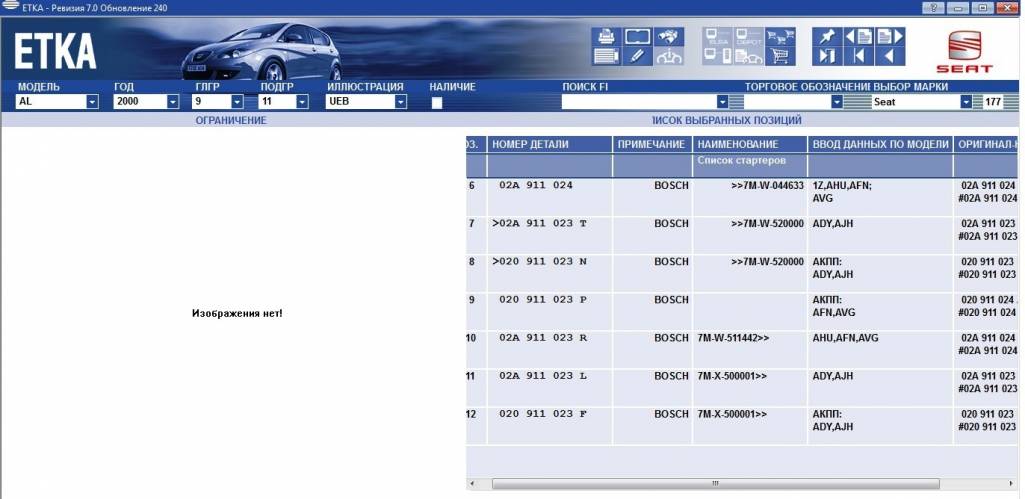Toggle the Наличие checkbox

[x=436, y=102]
